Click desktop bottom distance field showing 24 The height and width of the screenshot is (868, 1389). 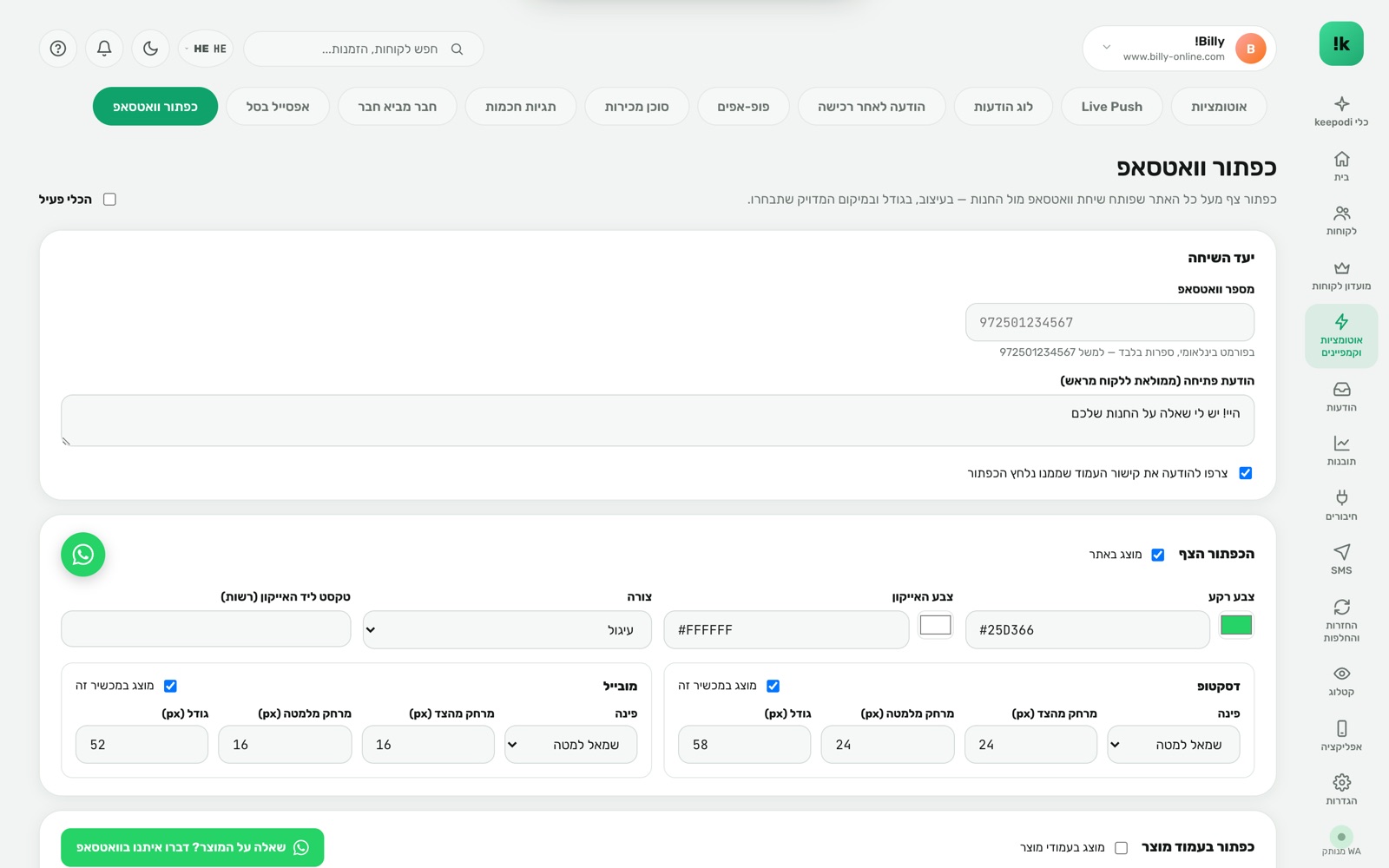tap(887, 745)
